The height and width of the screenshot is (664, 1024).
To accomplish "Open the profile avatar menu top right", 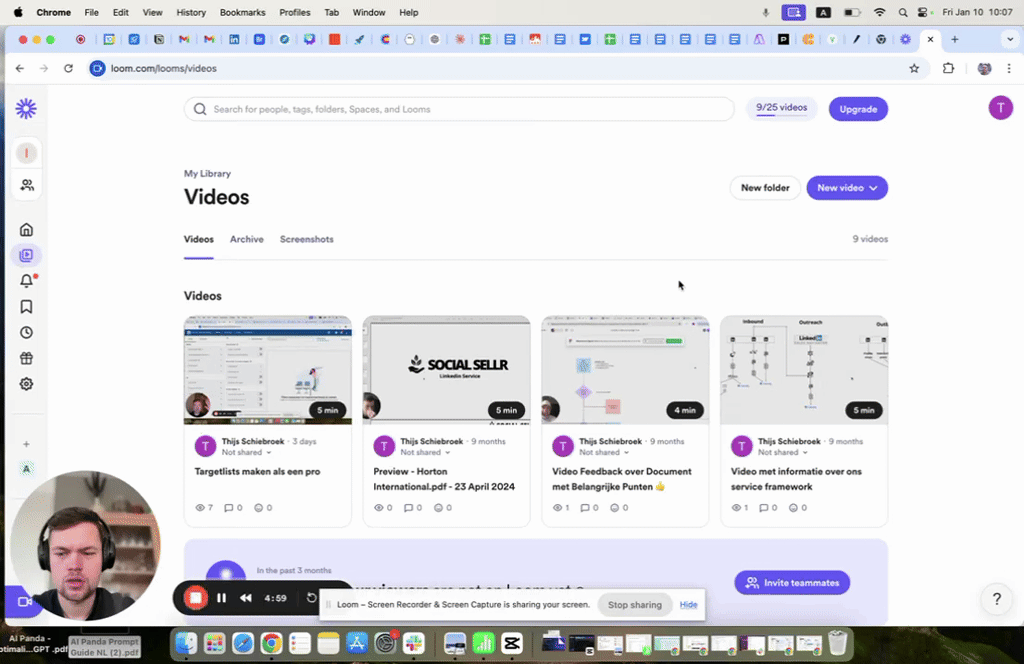I will (1001, 107).
